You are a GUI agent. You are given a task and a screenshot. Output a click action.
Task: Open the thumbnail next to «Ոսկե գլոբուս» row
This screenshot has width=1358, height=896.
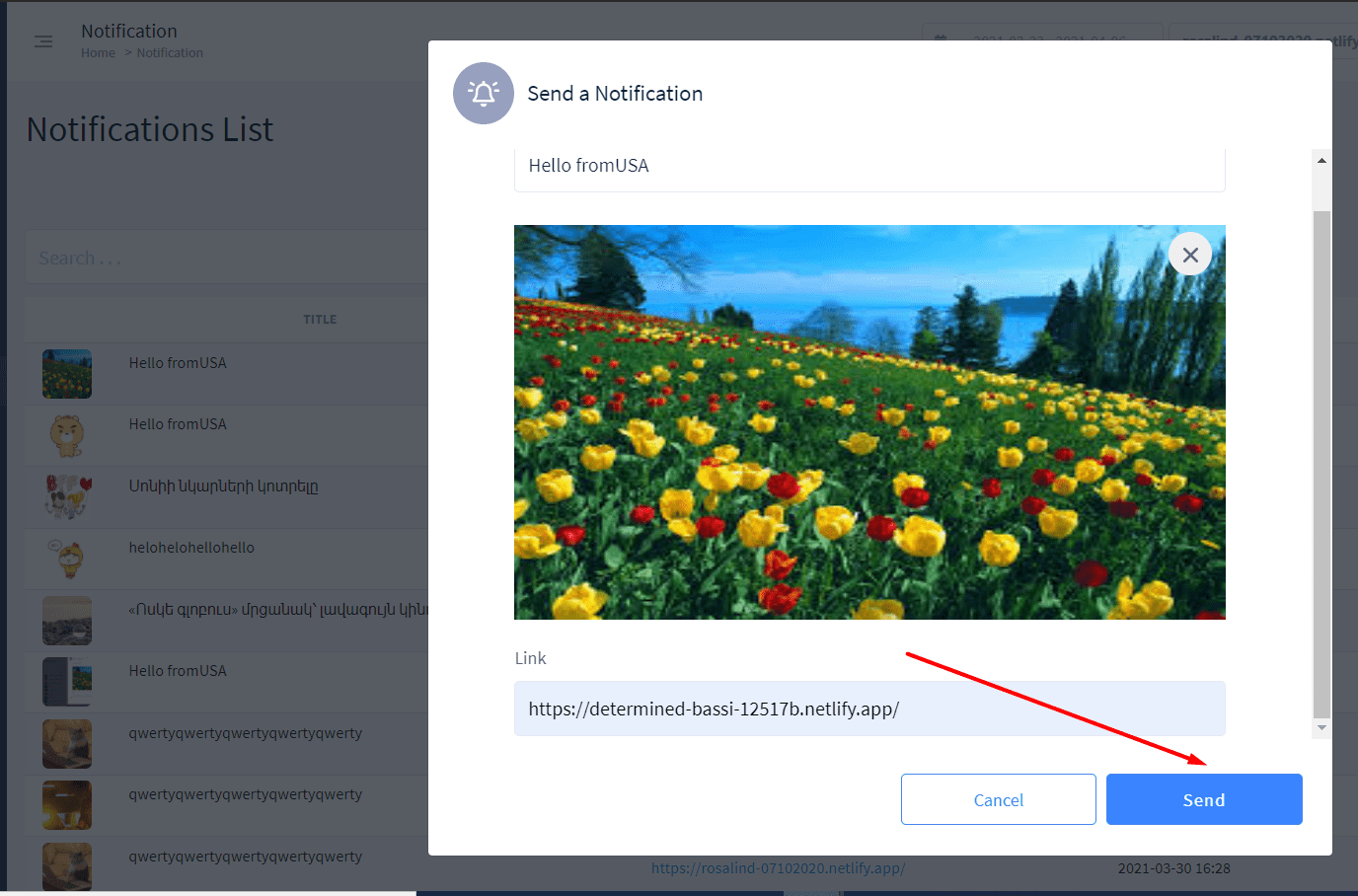(67, 621)
